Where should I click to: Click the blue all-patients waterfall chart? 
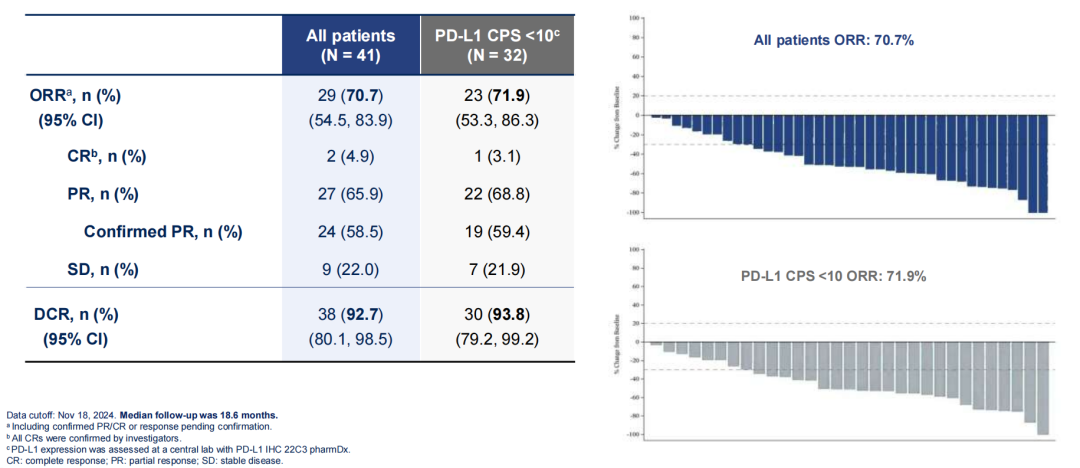(x=850, y=160)
